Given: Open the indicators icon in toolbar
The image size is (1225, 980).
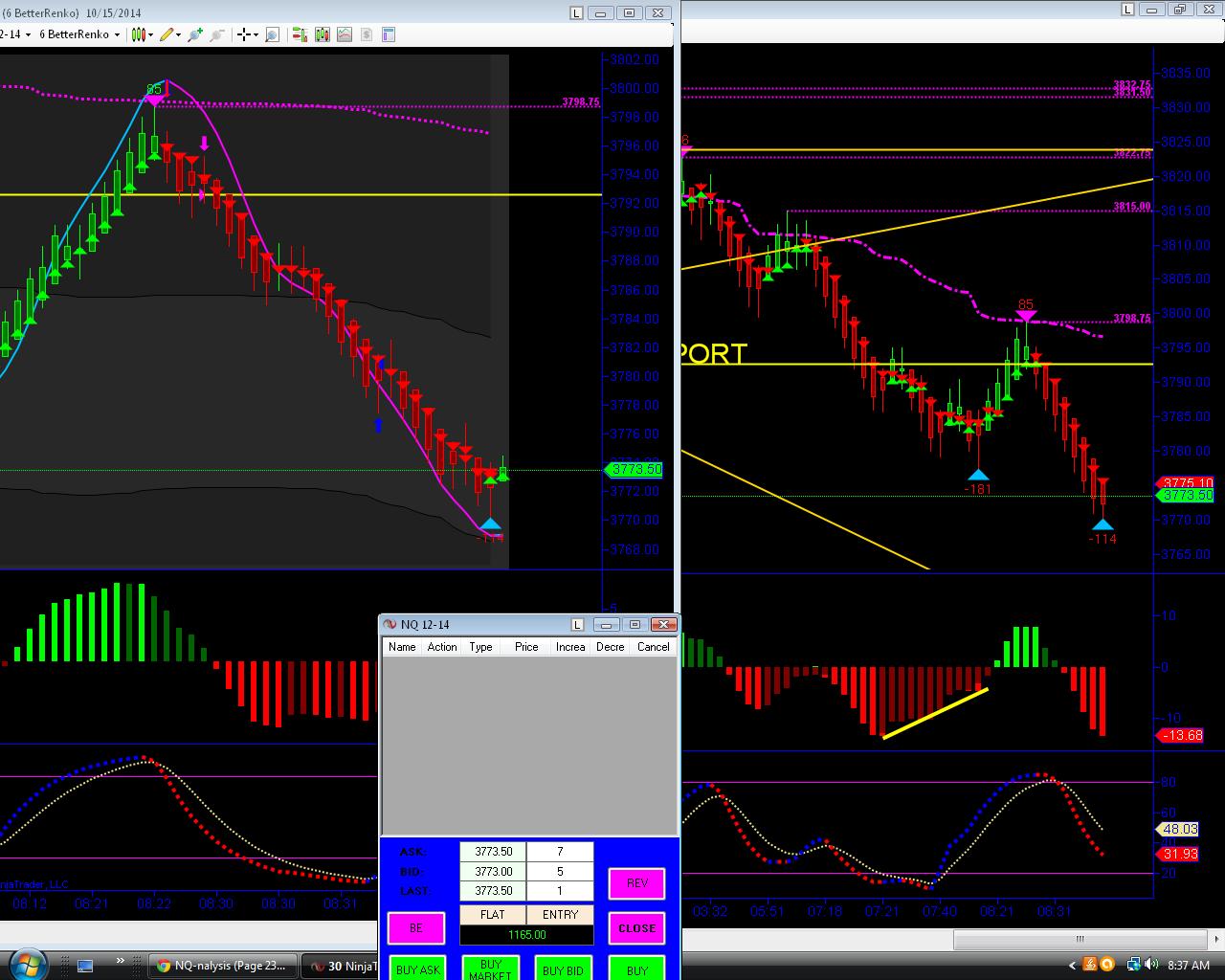Looking at the screenshot, I should [322, 34].
